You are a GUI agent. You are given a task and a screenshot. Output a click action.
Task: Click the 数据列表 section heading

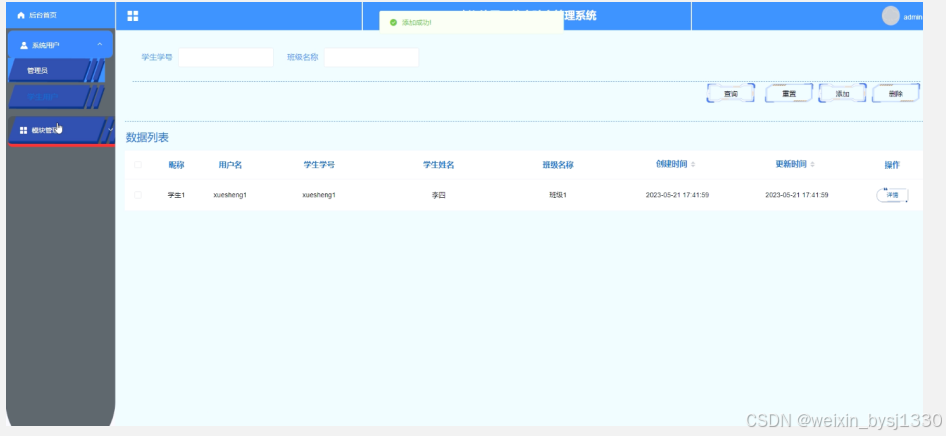click(147, 137)
